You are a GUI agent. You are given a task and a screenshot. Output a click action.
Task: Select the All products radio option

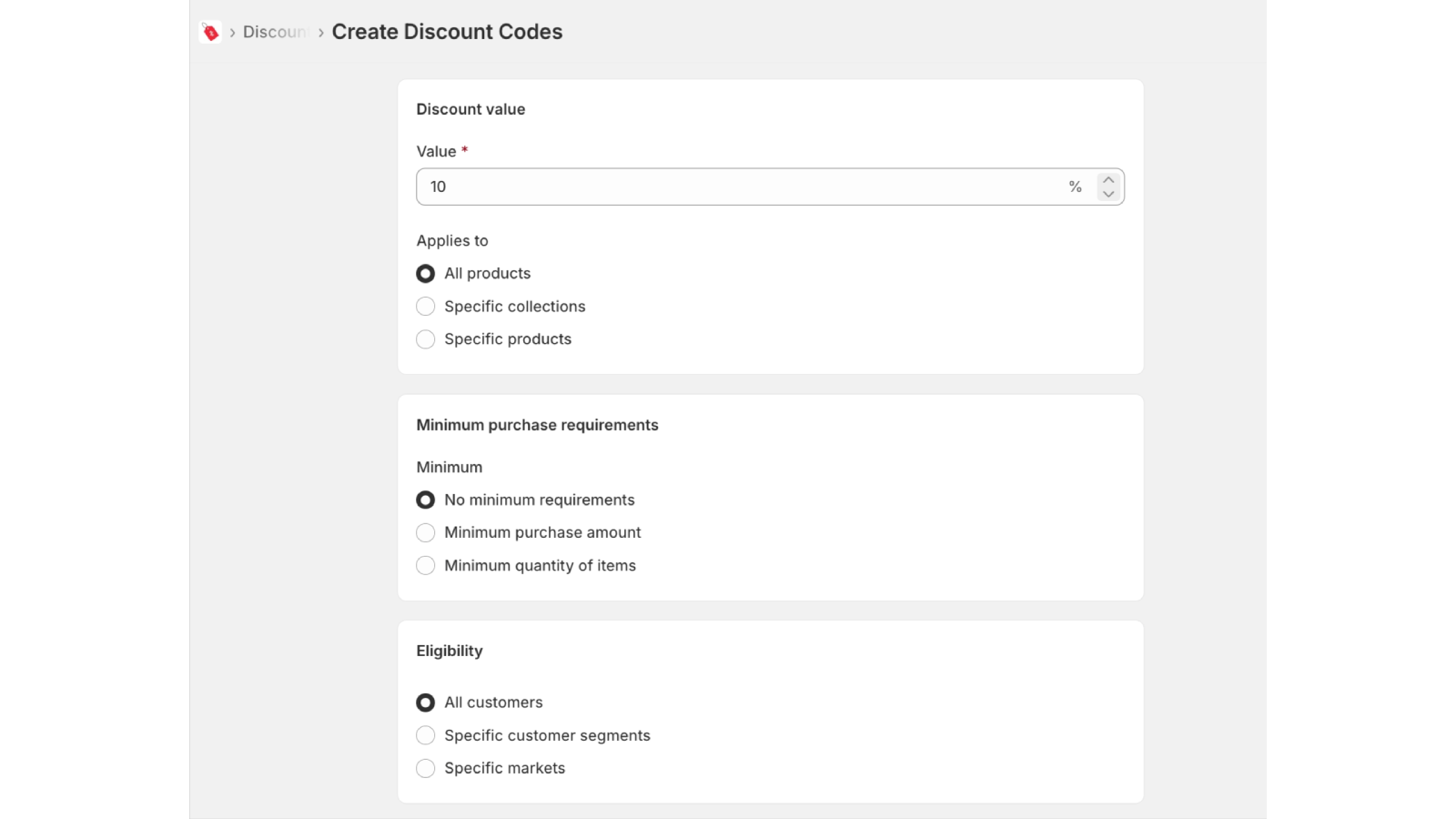tap(425, 274)
